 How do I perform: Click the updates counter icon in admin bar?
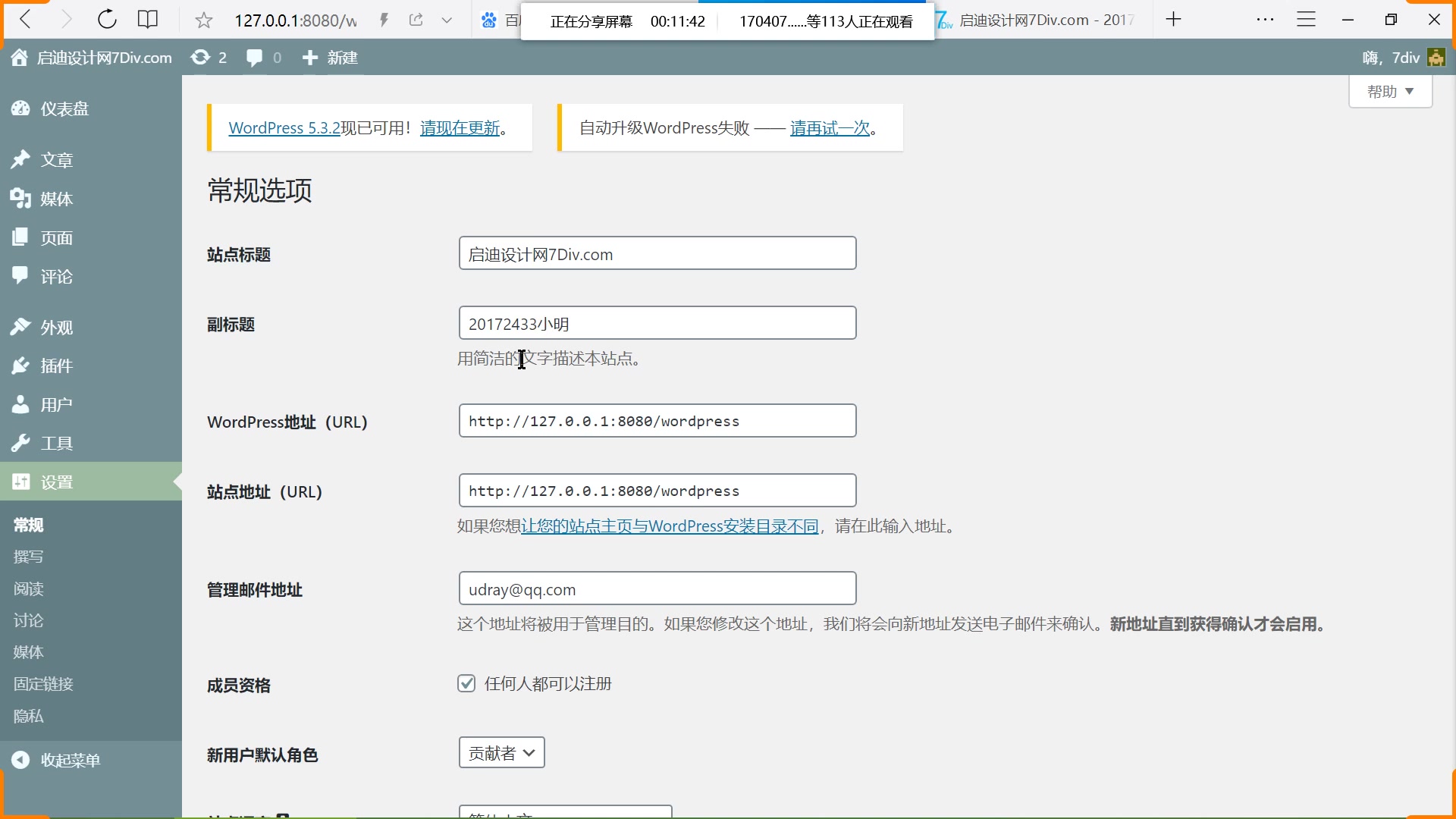(202, 58)
